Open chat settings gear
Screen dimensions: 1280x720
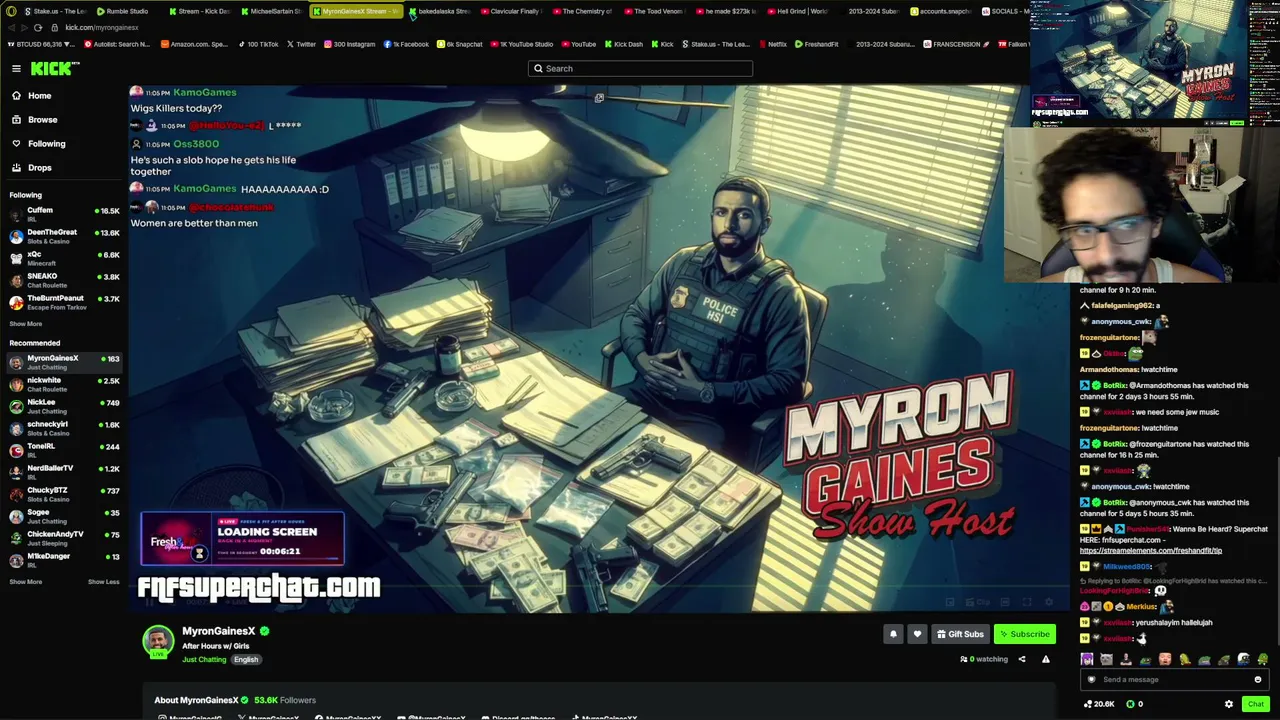click(1229, 704)
